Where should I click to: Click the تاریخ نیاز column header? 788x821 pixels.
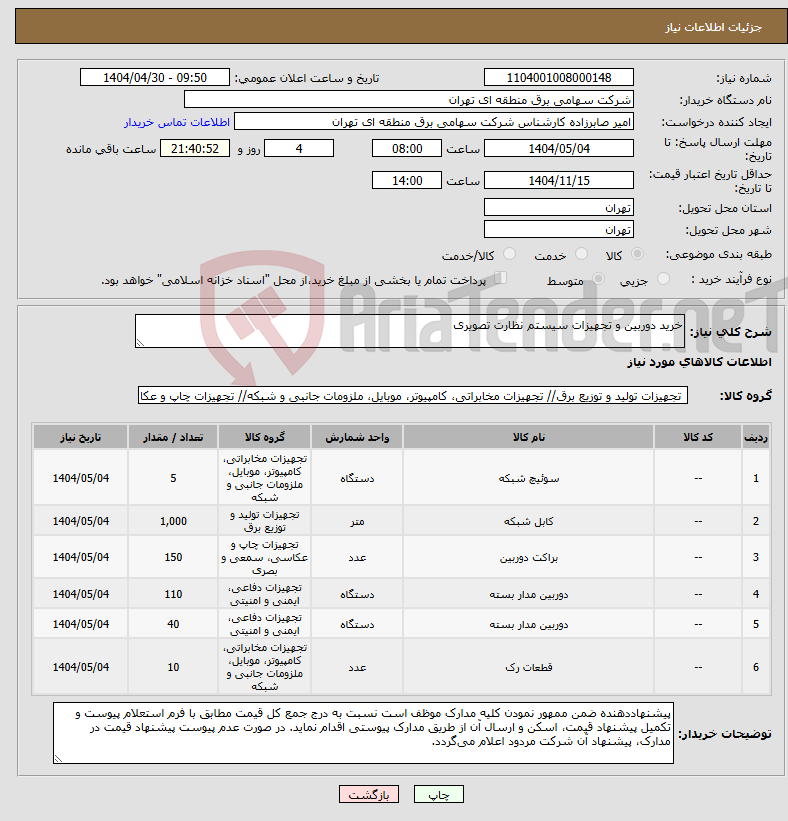click(x=81, y=437)
